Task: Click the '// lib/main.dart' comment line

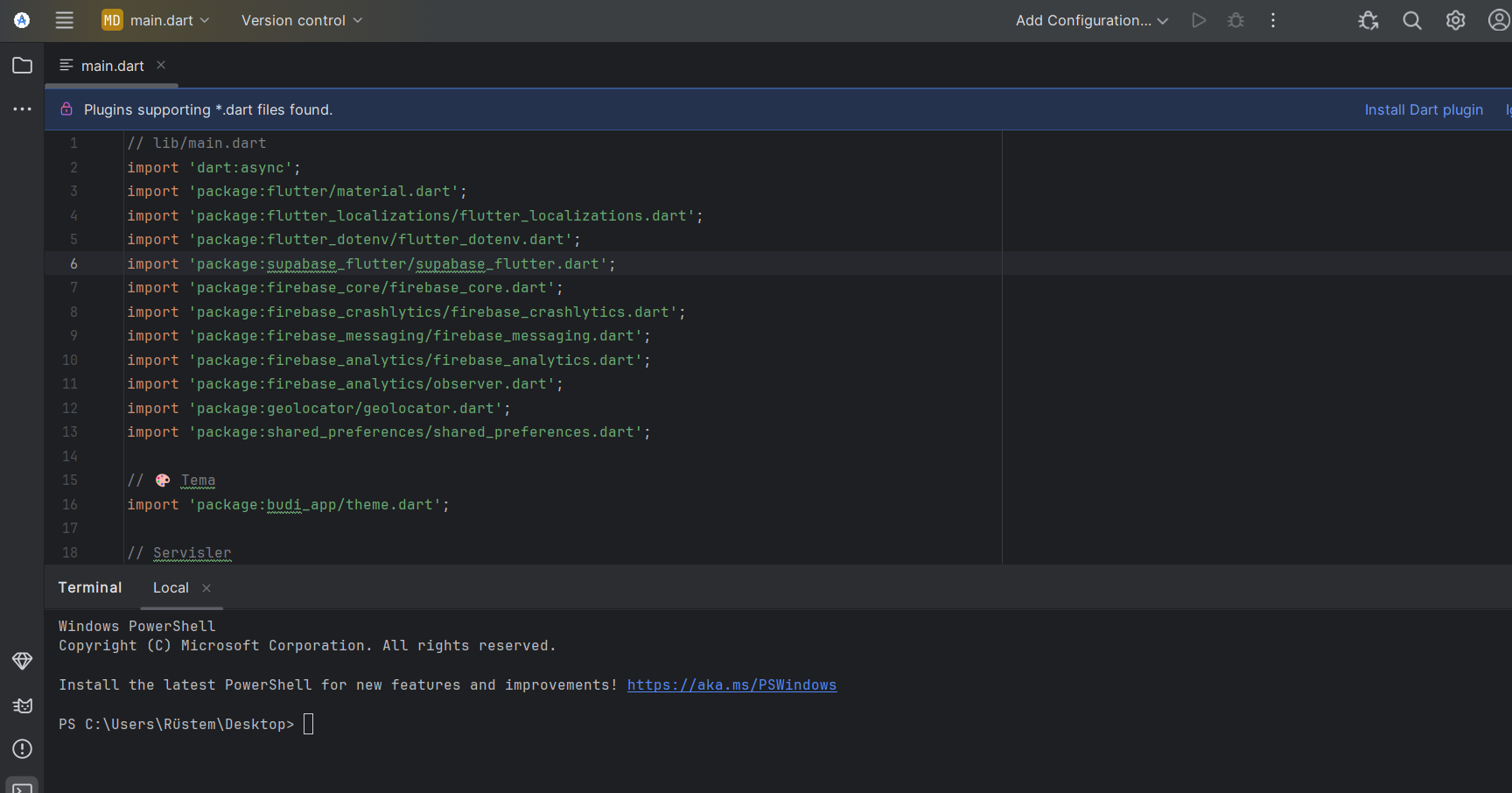Action: [197, 143]
